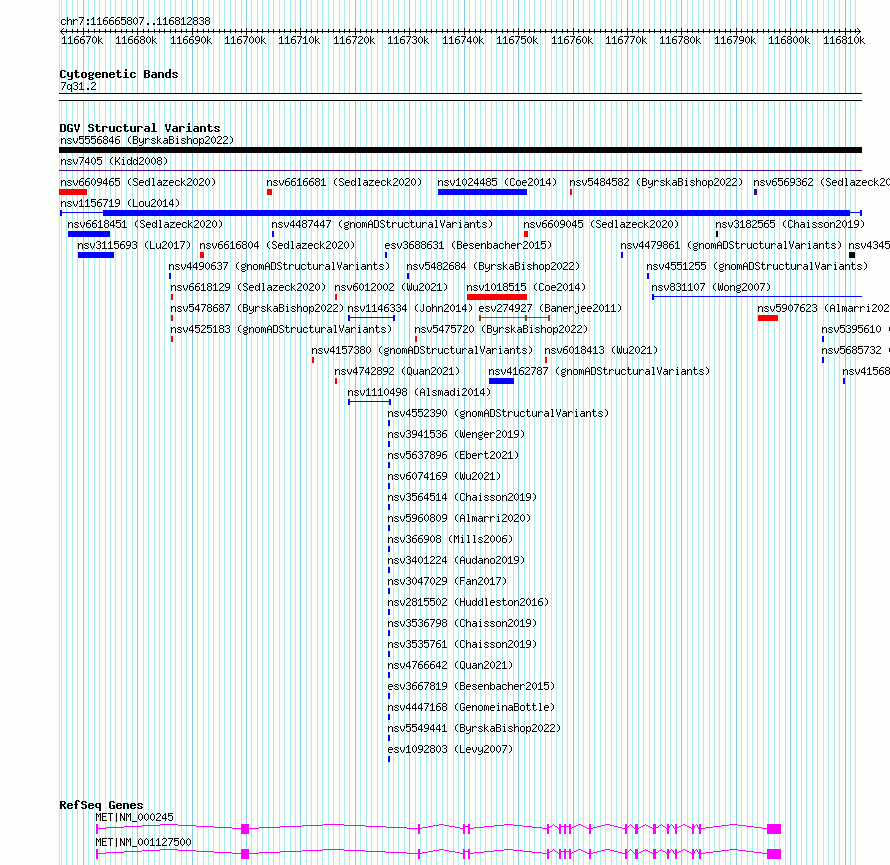Open nsv4487447 (gnomADStructuralVariants) label
The image size is (890, 865).
[382, 224]
